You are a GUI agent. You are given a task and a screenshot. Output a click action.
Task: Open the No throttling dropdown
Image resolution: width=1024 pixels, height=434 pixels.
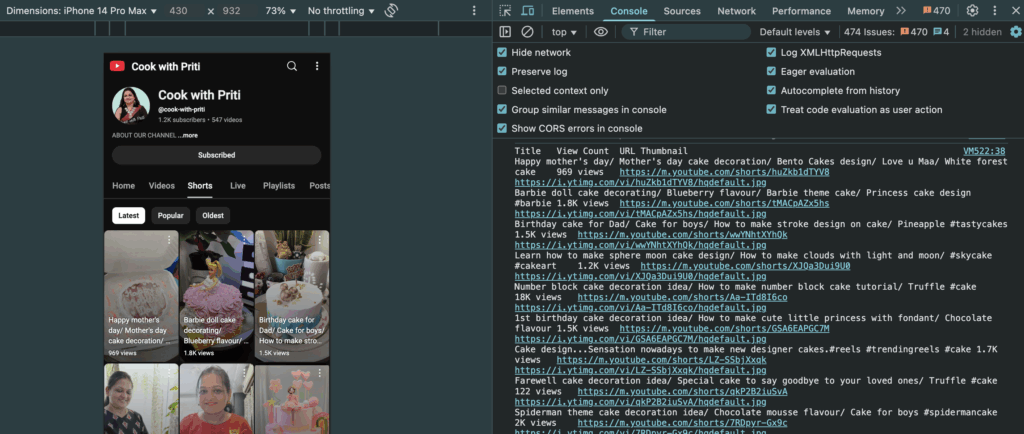341,10
